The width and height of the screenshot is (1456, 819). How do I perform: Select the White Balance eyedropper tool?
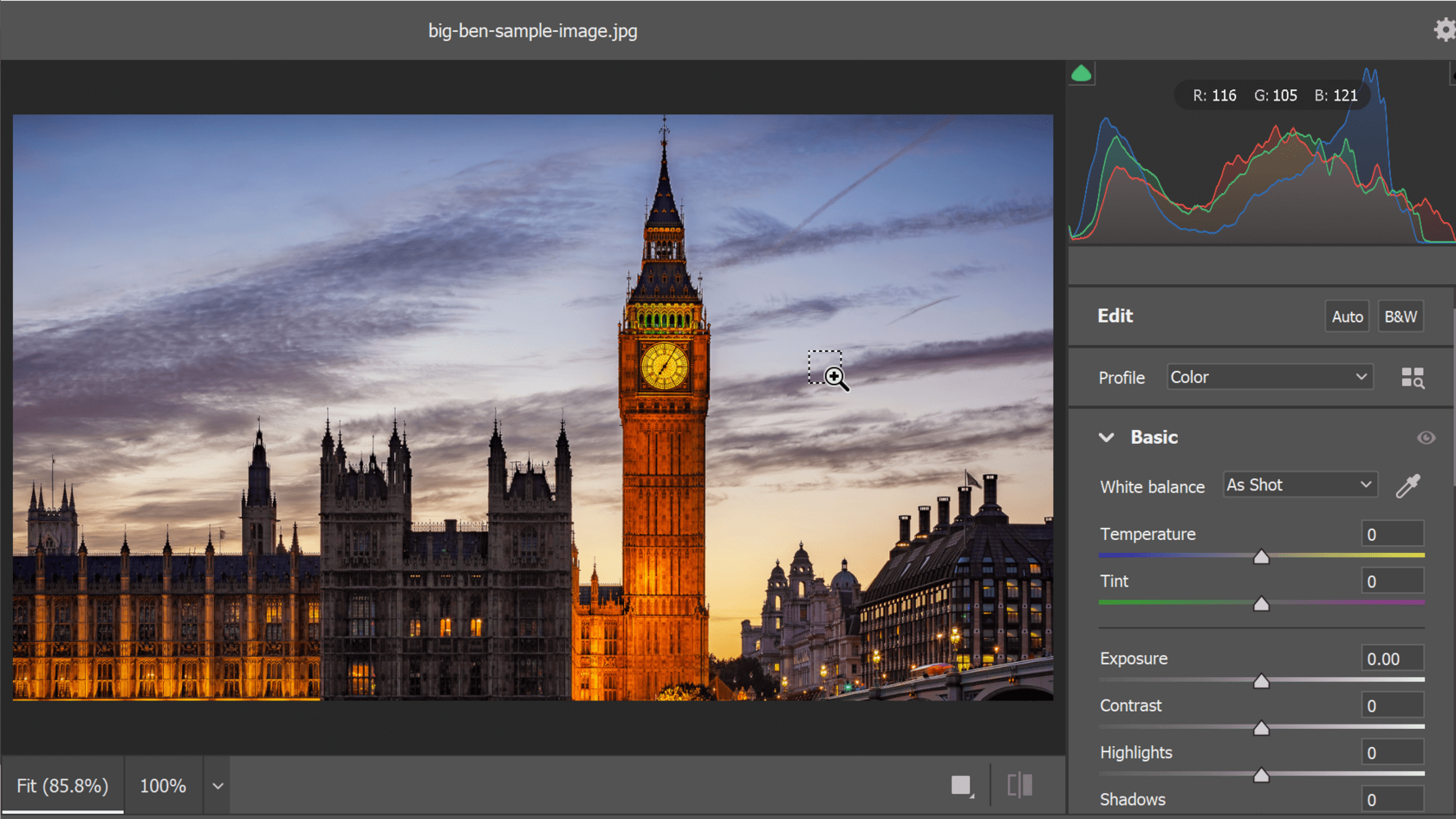click(1408, 484)
